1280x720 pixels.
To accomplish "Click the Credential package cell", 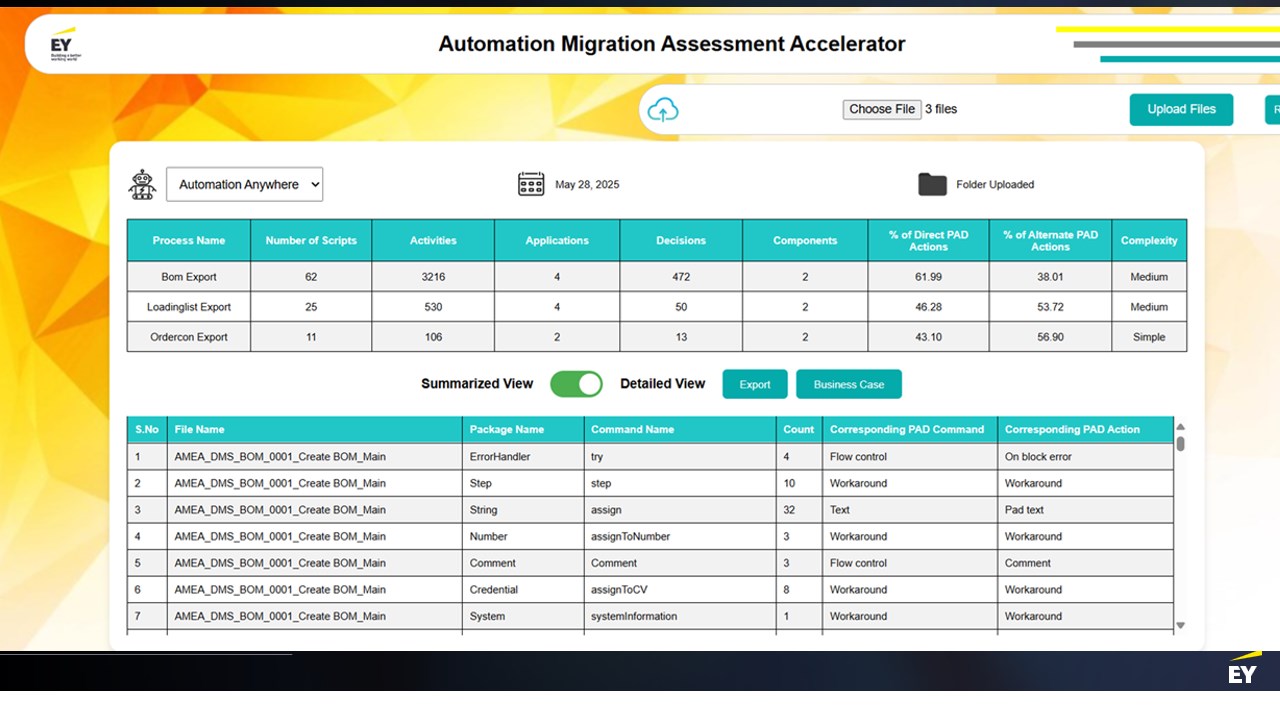I will point(523,590).
